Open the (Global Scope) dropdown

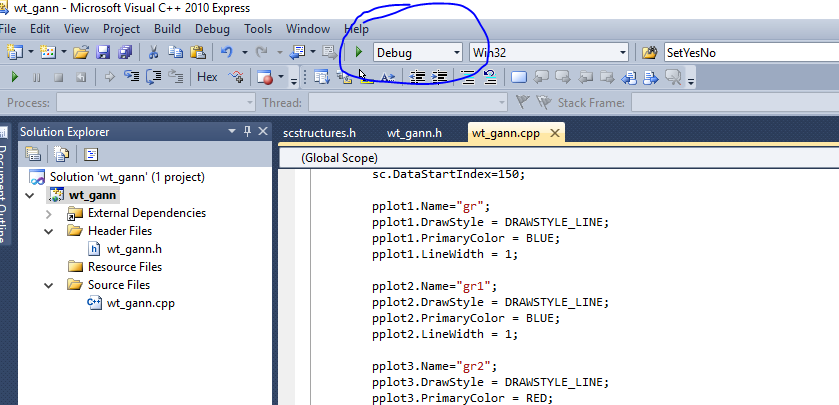[x=559, y=158]
